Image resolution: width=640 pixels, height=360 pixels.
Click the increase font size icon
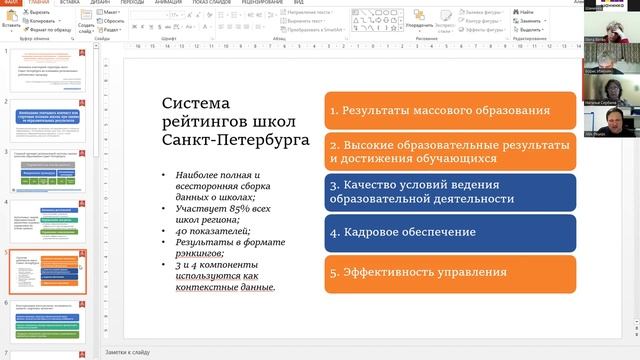189,15
